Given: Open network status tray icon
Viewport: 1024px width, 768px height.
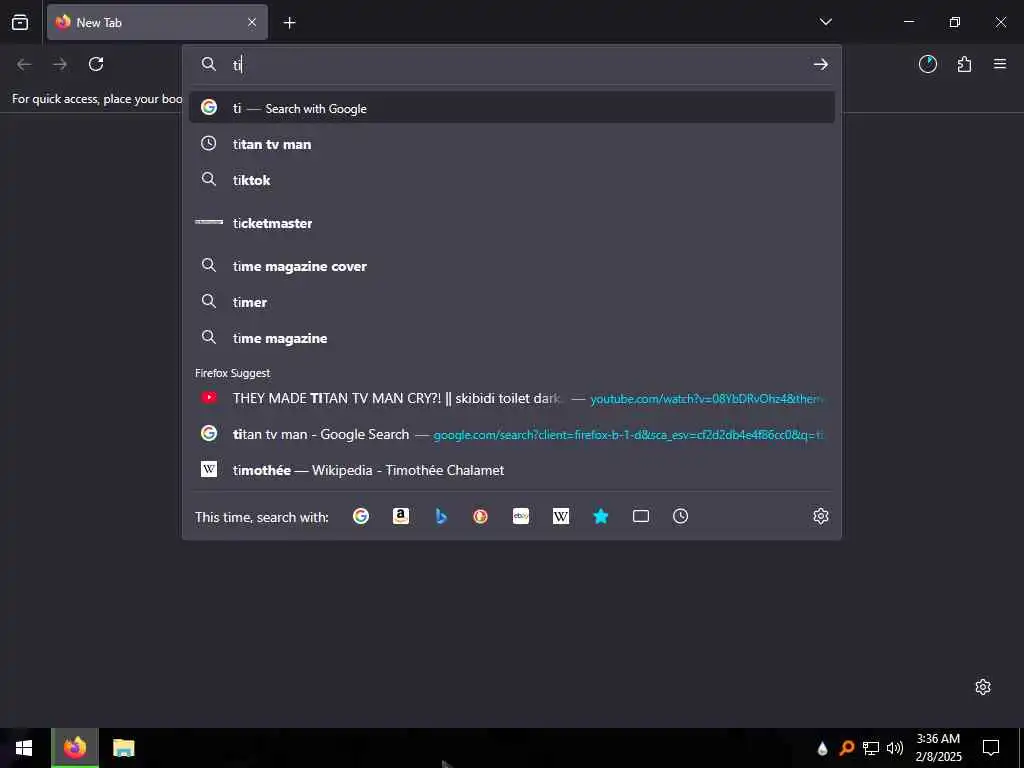Looking at the screenshot, I should (x=871, y=748).
